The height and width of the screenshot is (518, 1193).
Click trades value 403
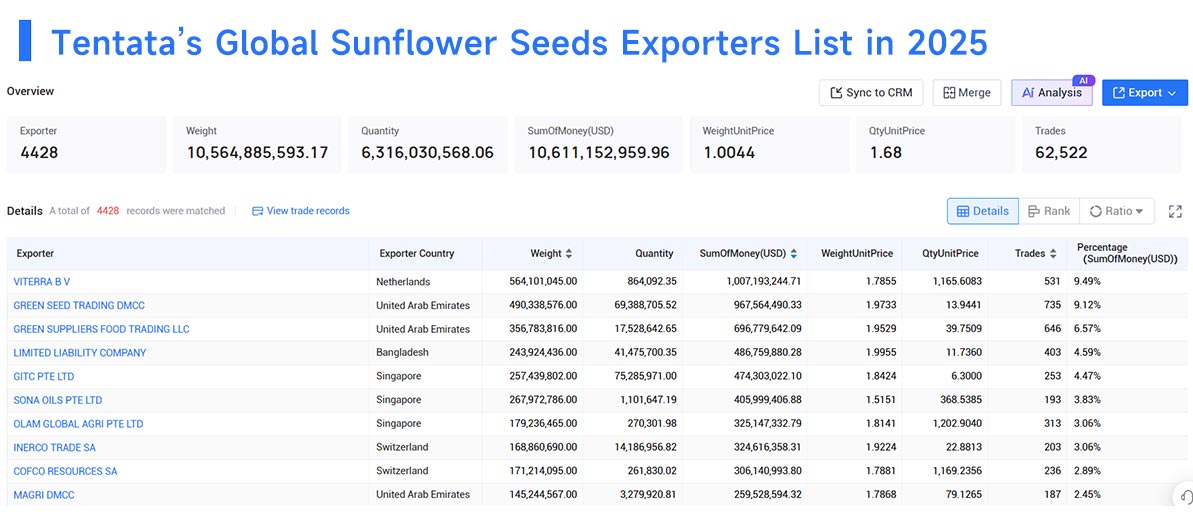(1052, 352)
